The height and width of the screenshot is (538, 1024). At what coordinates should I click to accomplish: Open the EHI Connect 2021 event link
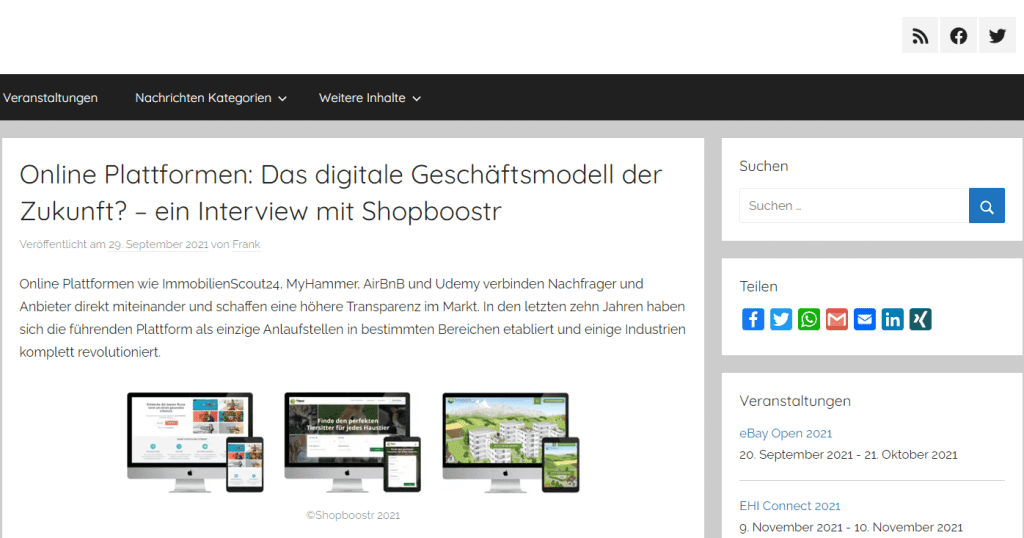click(789, 506)
